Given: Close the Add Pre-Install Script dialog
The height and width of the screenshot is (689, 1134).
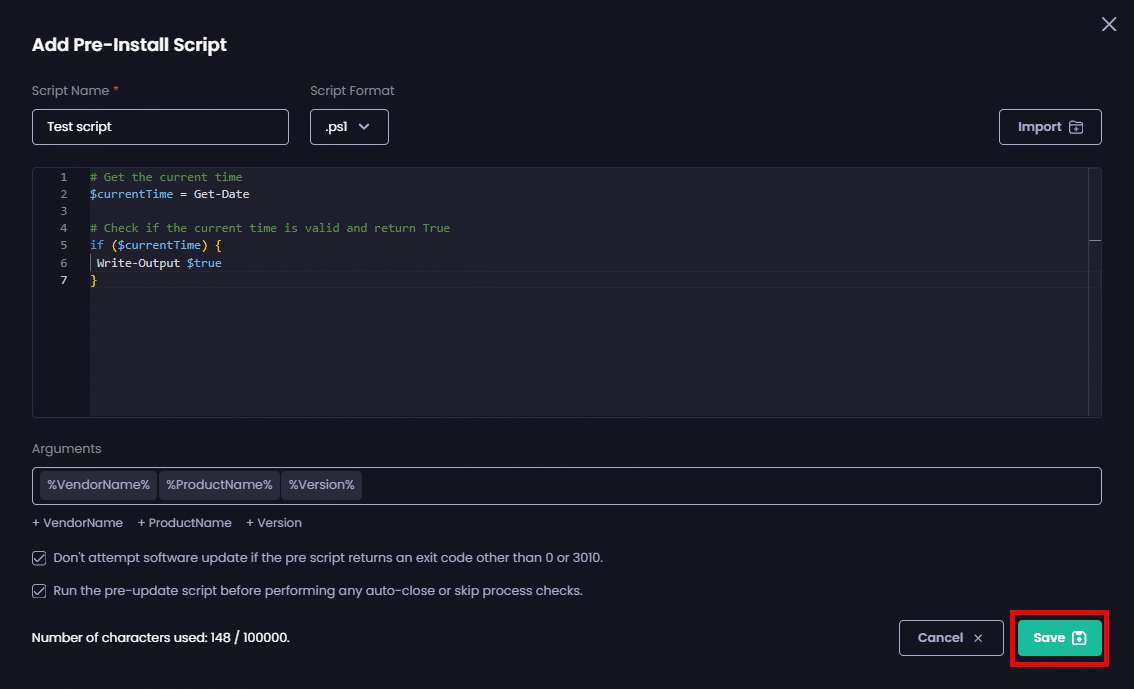Looking at the screenshot, I should tap(1108, 24).
